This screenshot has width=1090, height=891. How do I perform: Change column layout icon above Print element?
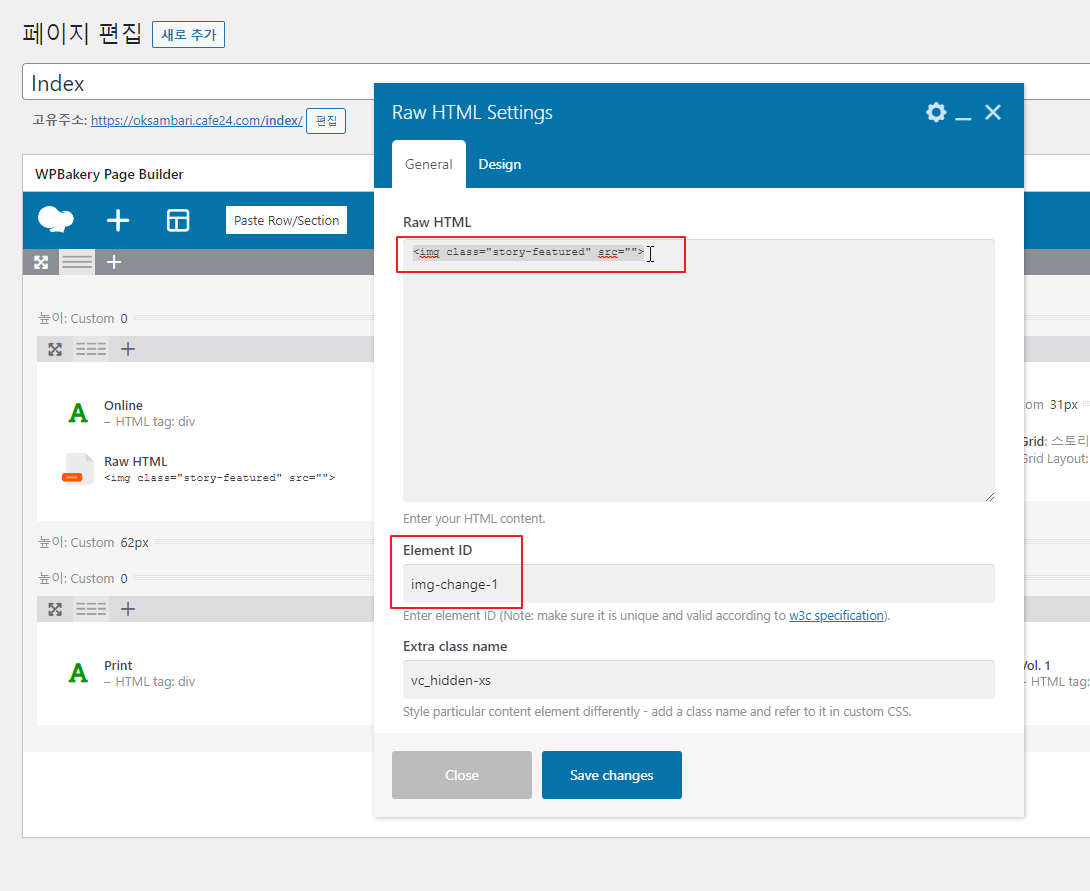(91, 609)
